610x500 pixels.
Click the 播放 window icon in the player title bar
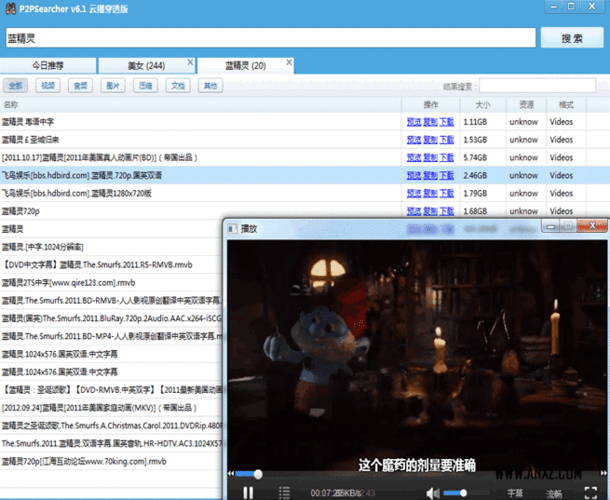[x=232, y=228]
